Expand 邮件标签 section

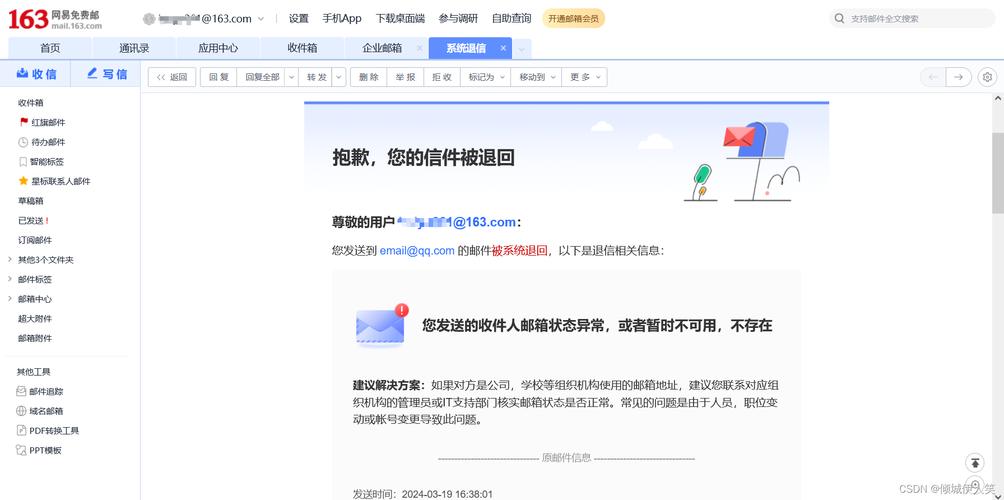pos(10,279)
